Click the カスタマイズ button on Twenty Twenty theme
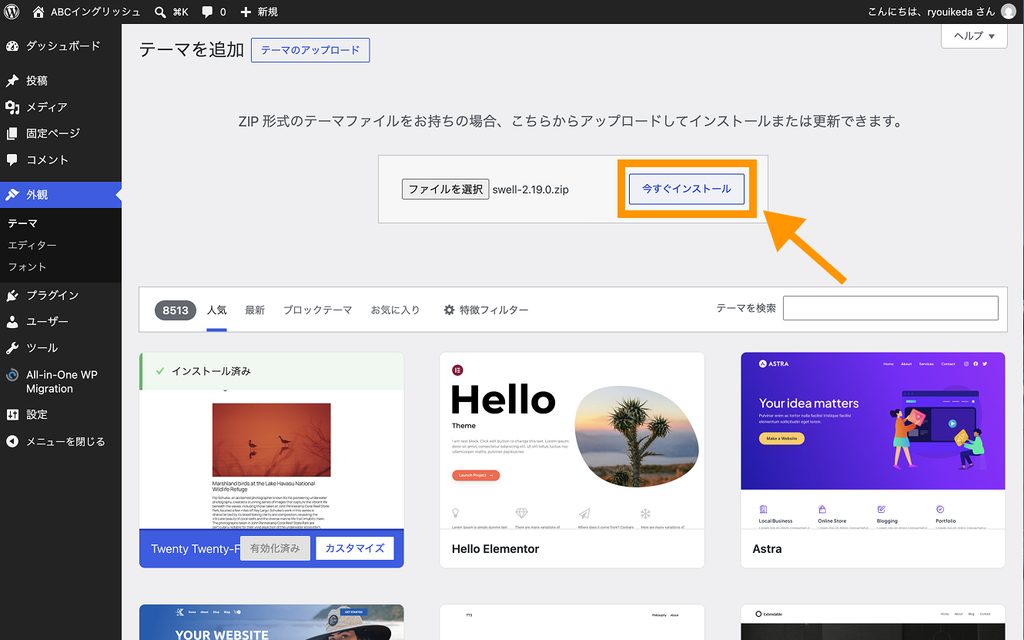 click(355, 548)
